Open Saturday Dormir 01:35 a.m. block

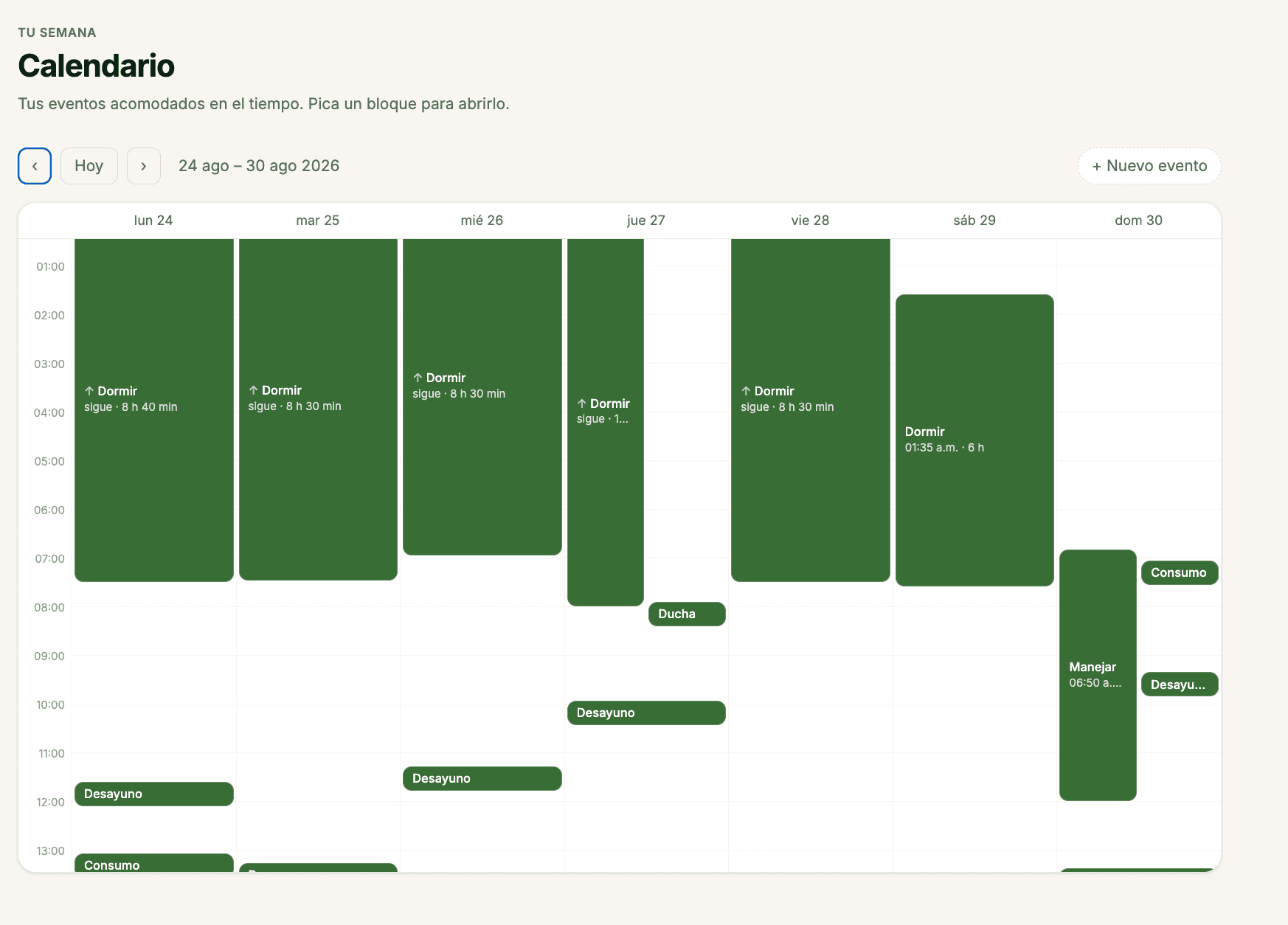(974, 440)
